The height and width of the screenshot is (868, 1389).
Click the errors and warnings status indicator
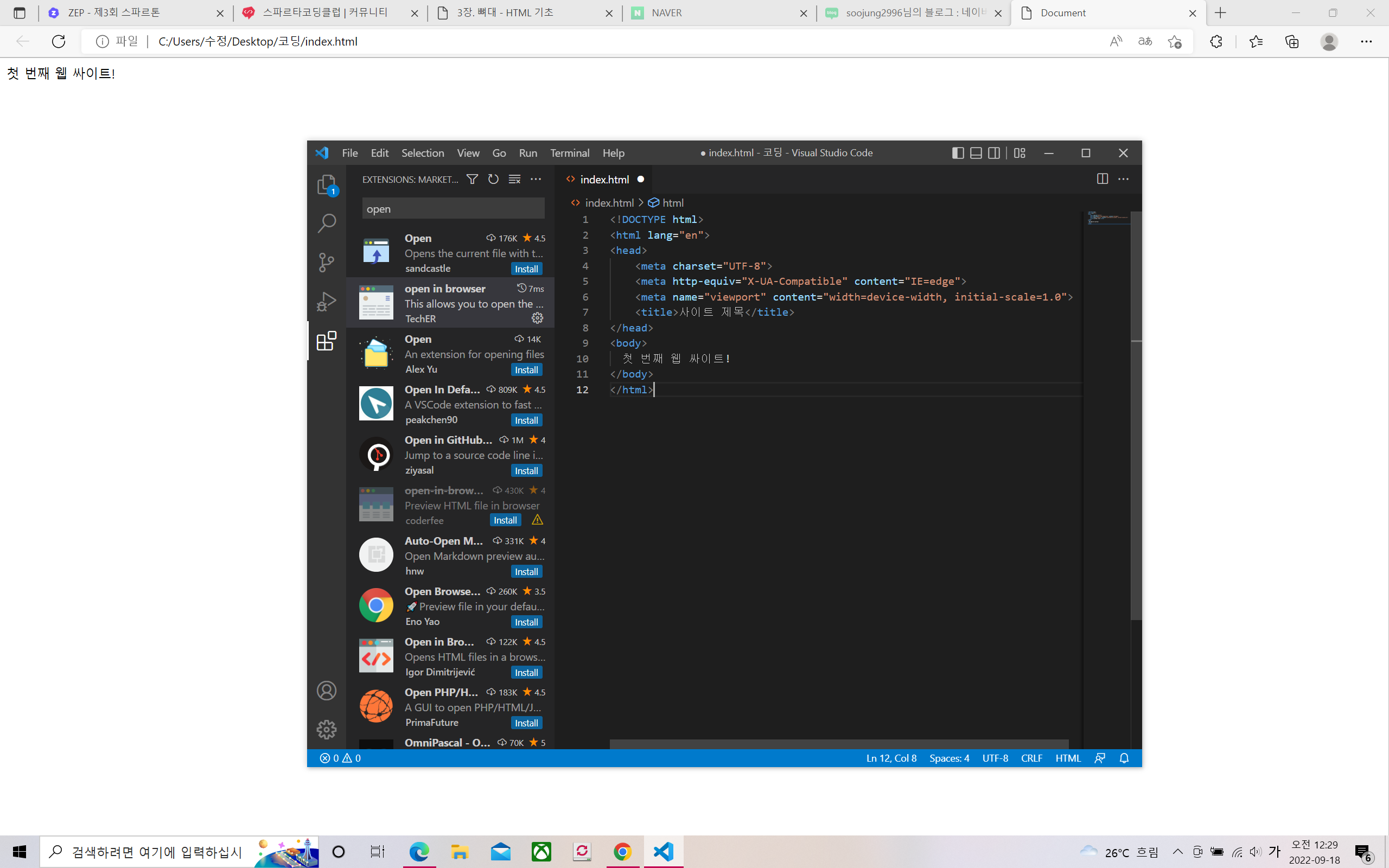[340, 758]
